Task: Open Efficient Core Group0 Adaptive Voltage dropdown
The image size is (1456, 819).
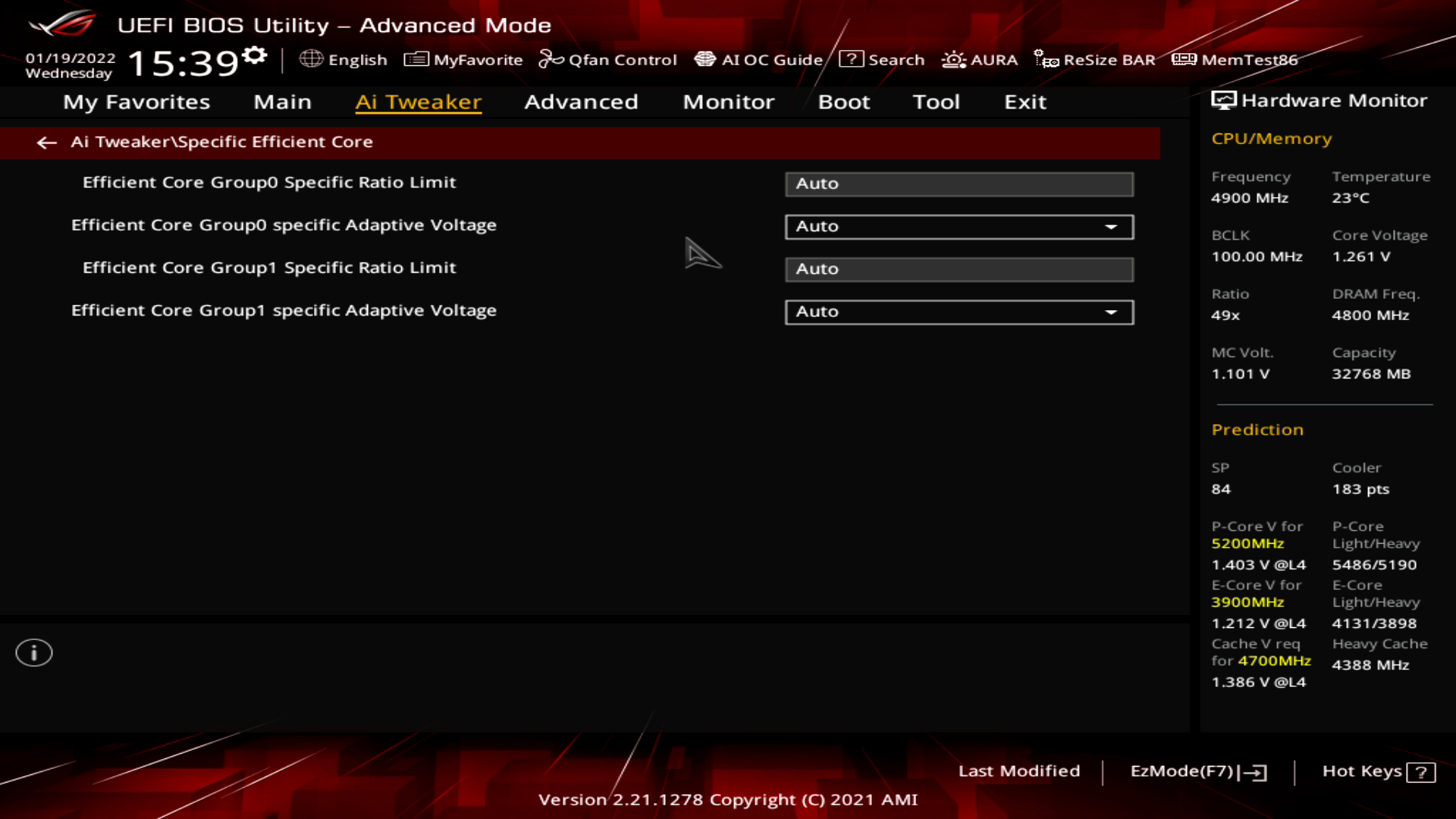Action: [x=1112, y=226]
